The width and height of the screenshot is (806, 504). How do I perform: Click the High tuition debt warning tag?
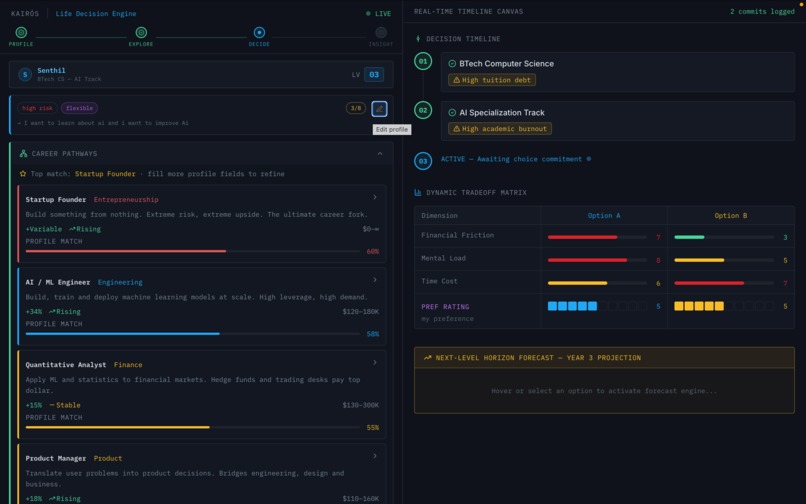pos(492,80)
